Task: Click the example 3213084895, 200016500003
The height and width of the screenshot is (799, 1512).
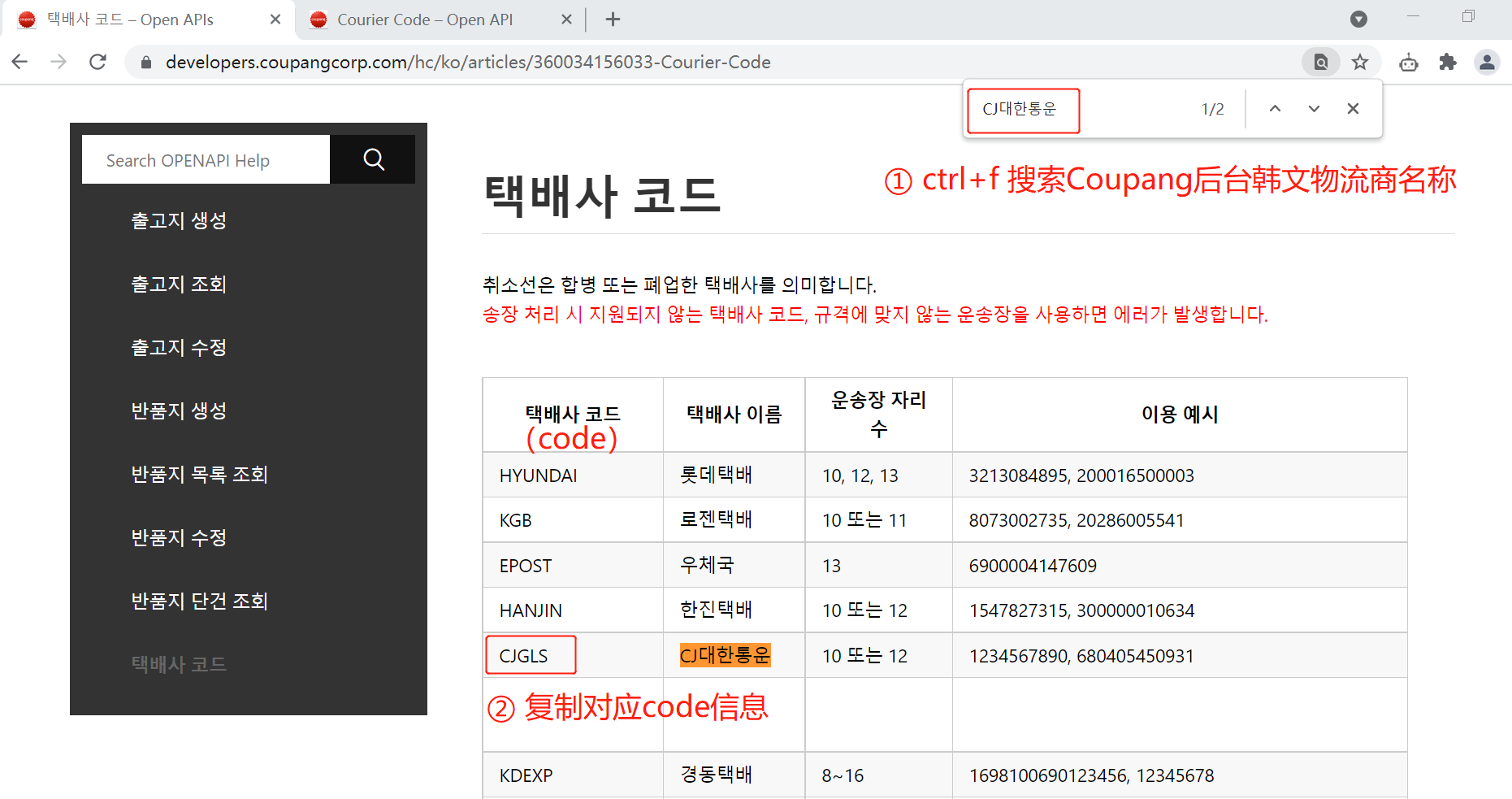Action: coord(1081,475)
